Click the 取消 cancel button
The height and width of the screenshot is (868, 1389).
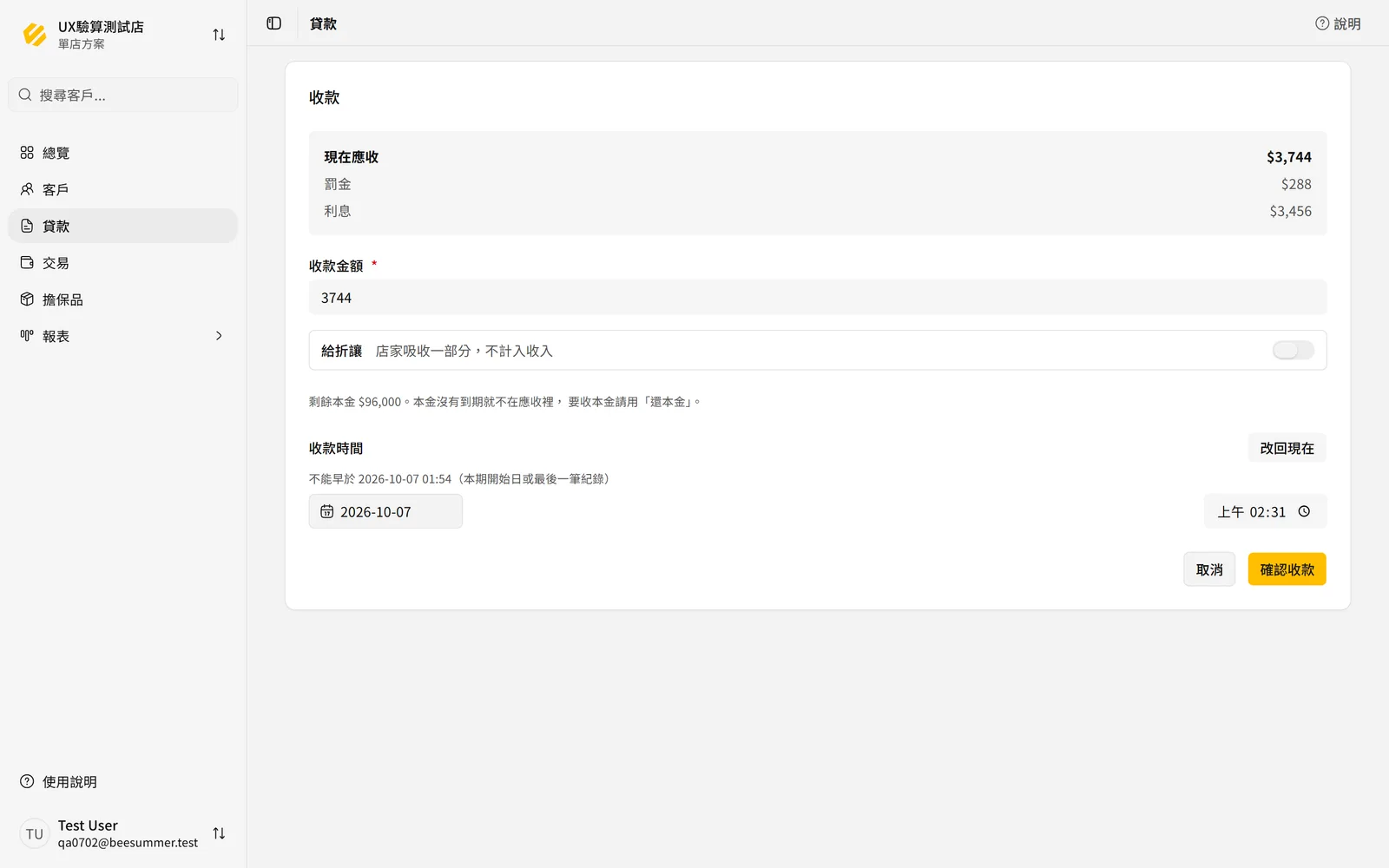tap(1209, 569)
